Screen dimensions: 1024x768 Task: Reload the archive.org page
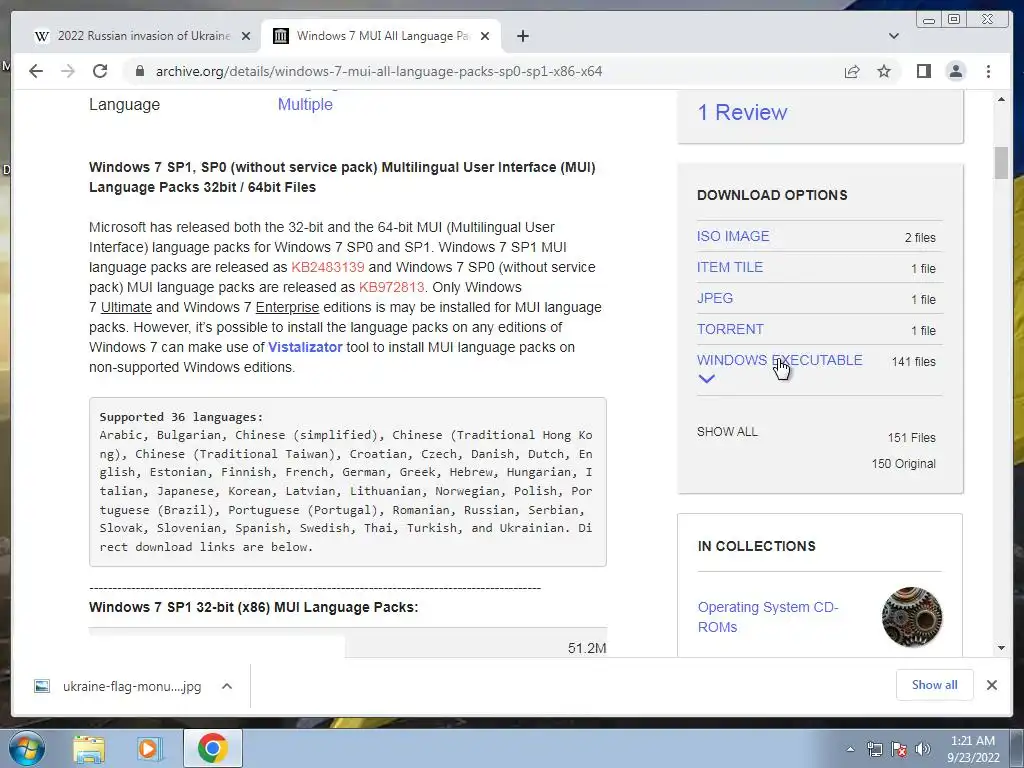tap(100, 71)
